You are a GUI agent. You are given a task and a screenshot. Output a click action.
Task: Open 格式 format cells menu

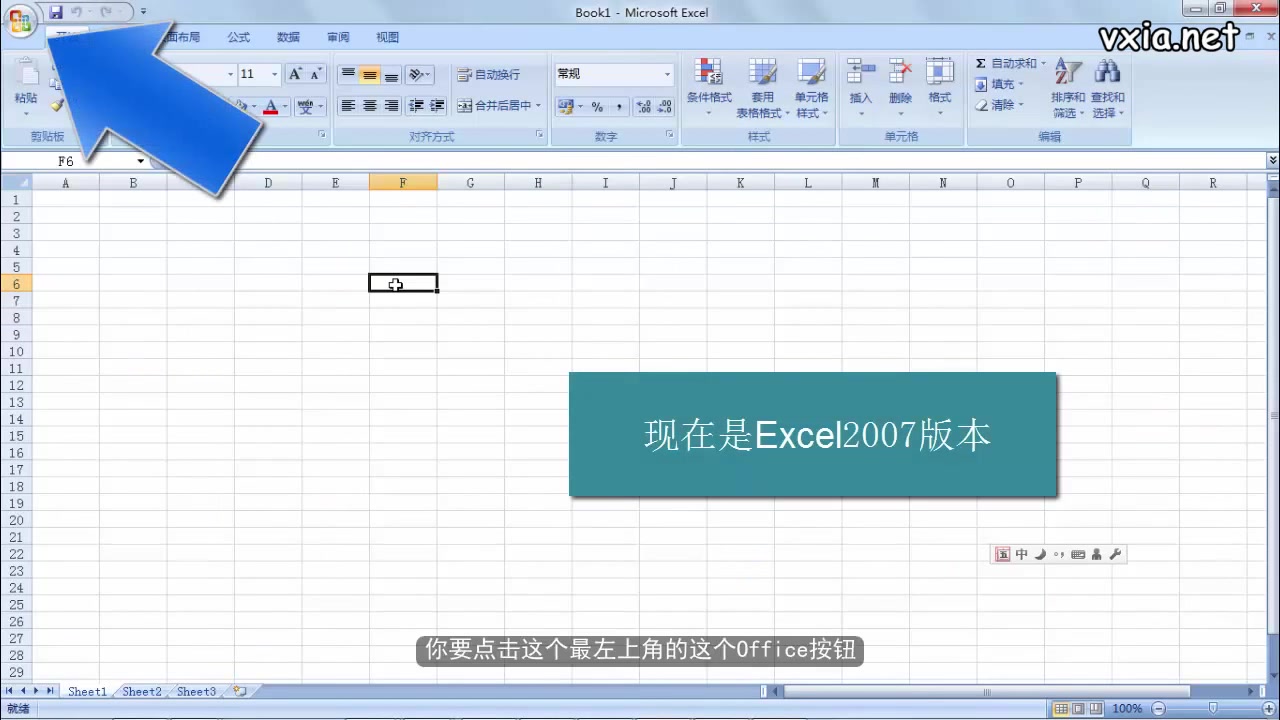[x=940, y=86]
